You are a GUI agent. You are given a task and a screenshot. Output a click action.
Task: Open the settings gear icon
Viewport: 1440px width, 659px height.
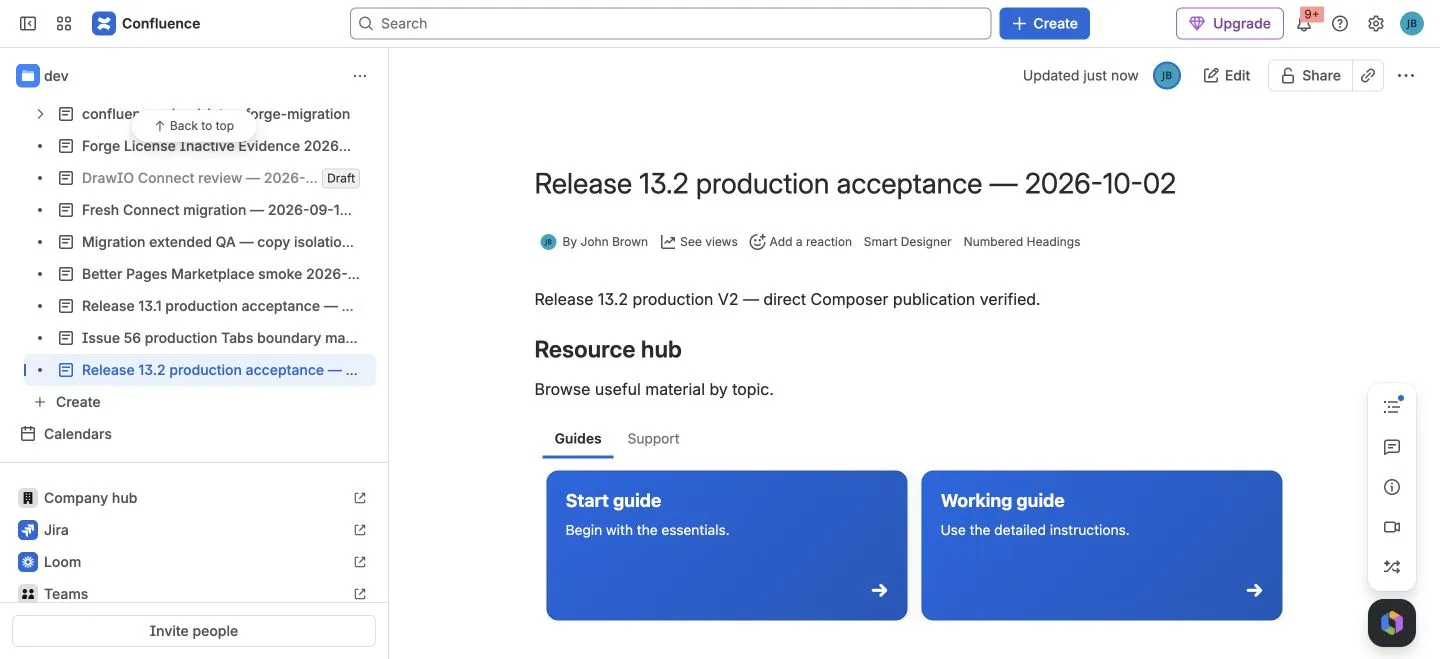pos(1376,24)
